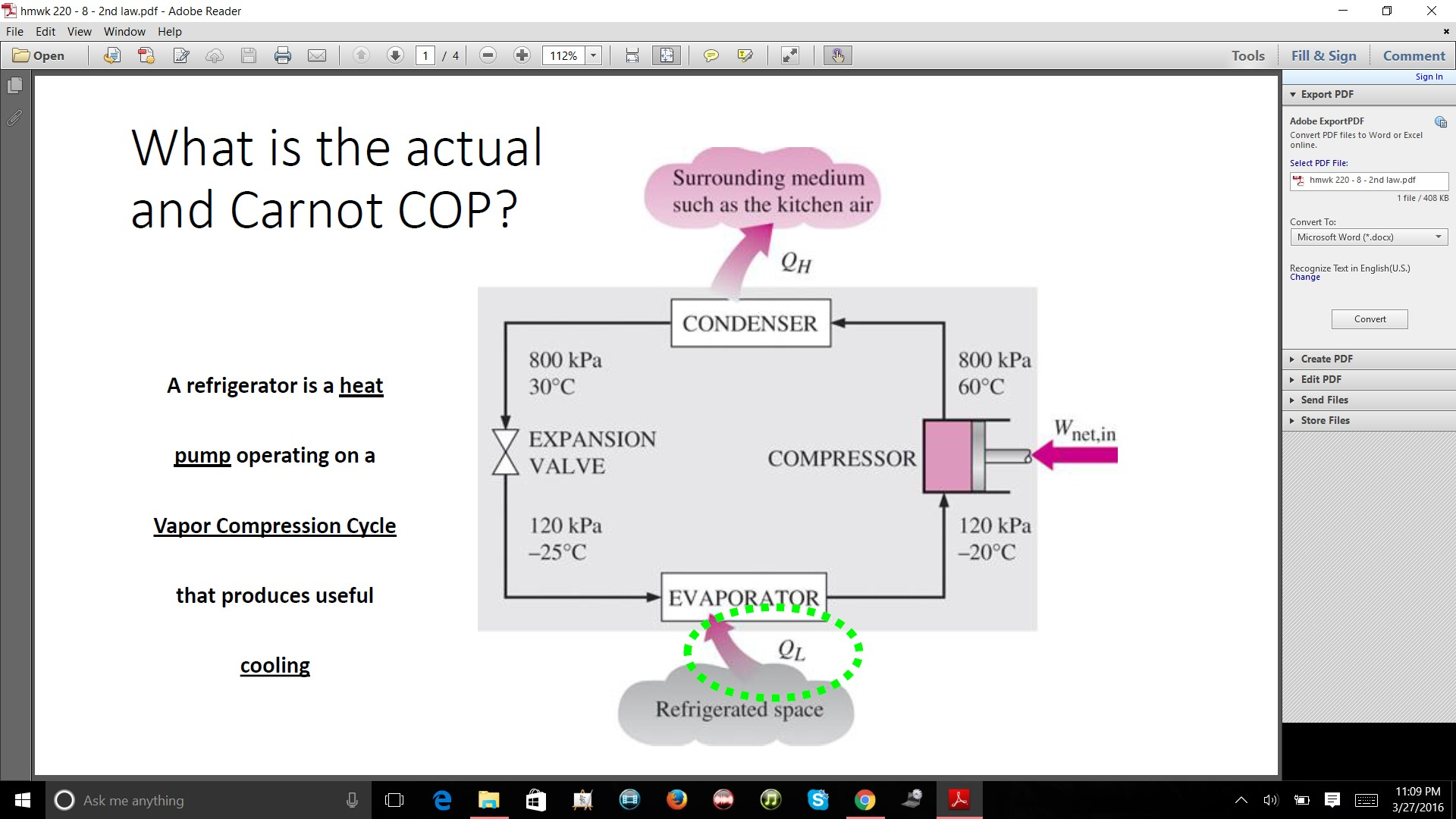Screen dimensions: 1456x819
Task: Expand the Convert To format dropdown
Action: 1439,237
